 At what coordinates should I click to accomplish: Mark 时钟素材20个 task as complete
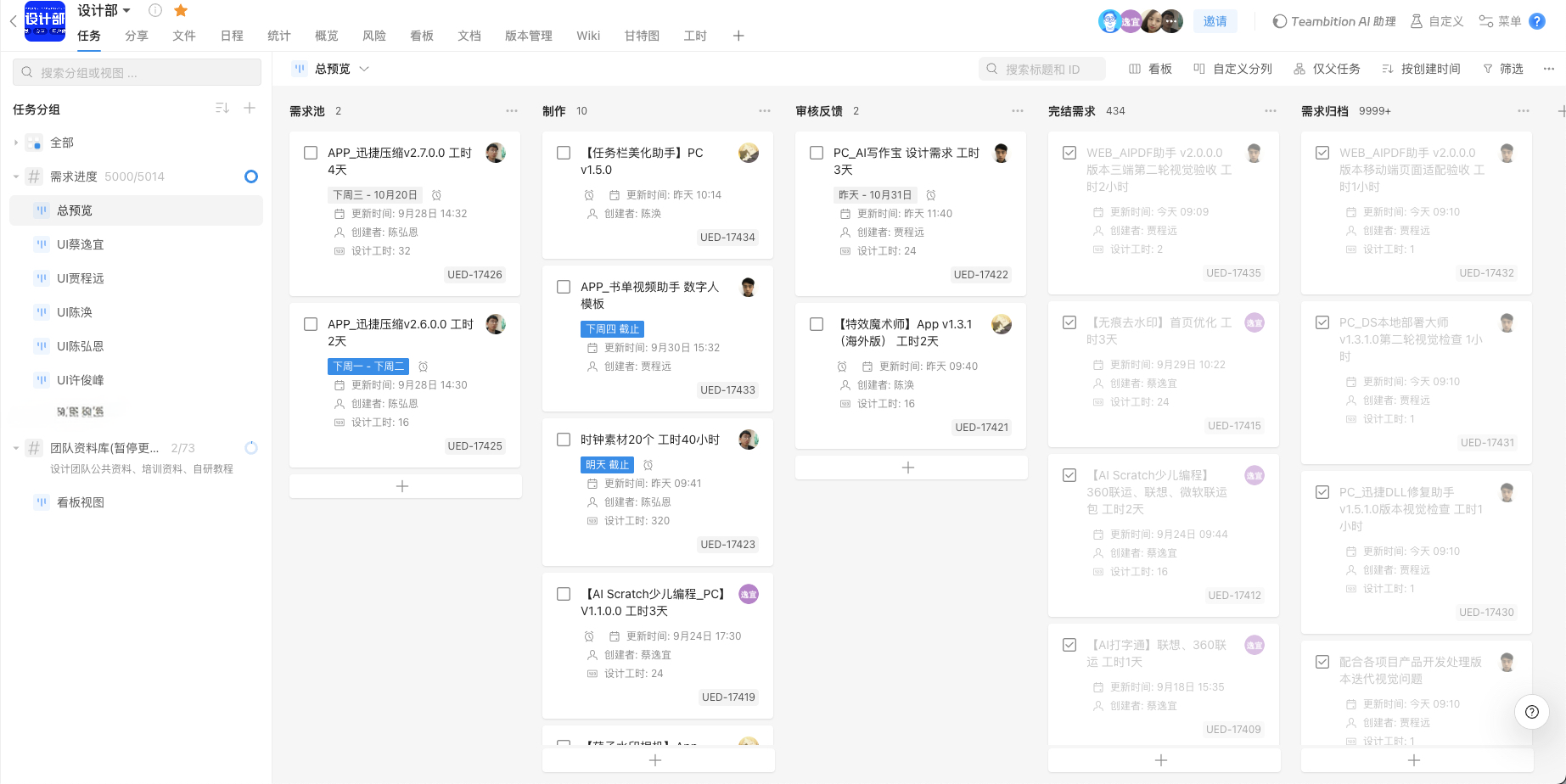[564, 440]
